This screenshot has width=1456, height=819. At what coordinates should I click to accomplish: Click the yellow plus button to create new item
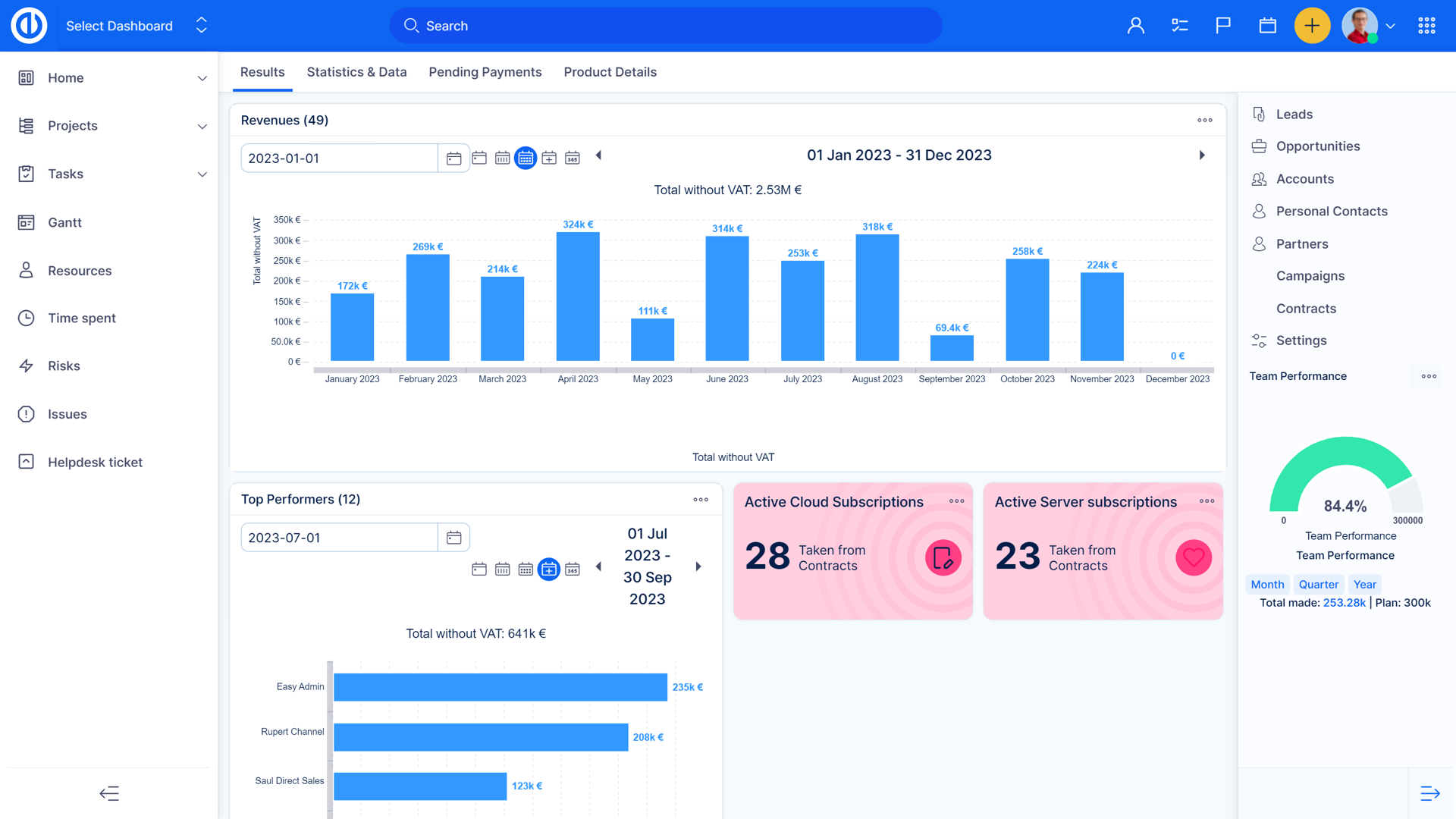tap(1312, 25)
